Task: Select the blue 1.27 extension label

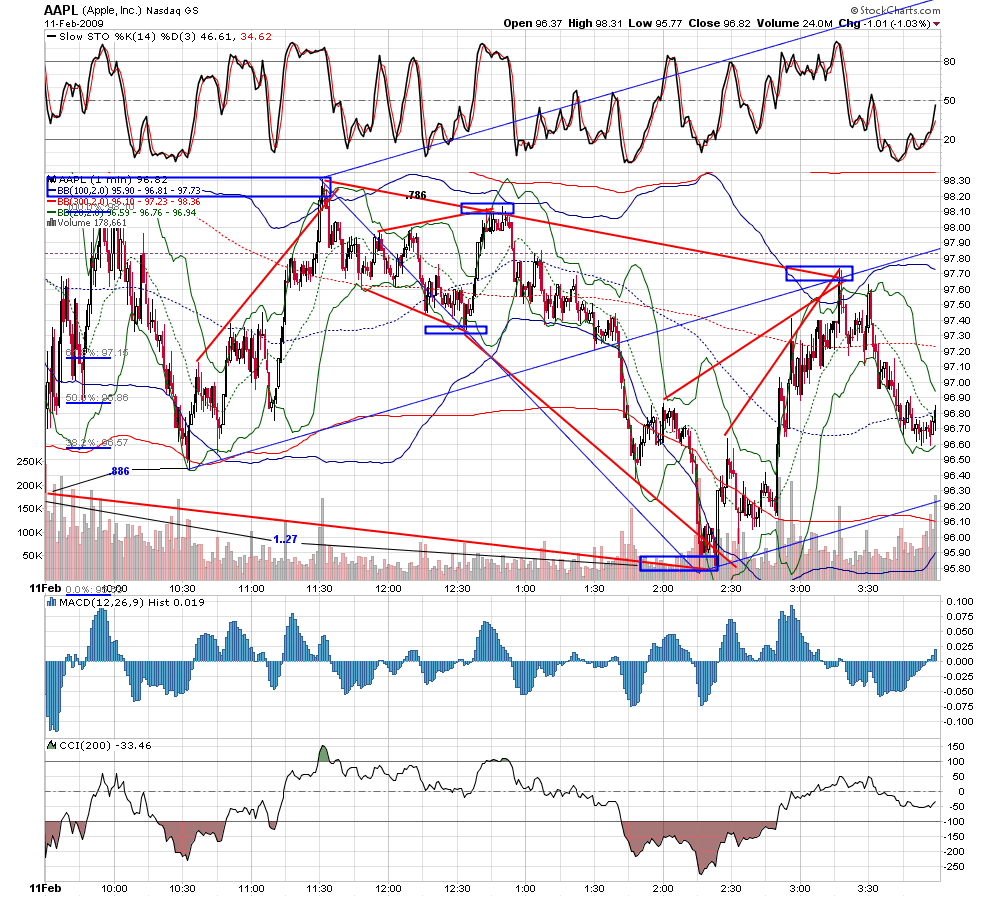Action: (285, 539)
